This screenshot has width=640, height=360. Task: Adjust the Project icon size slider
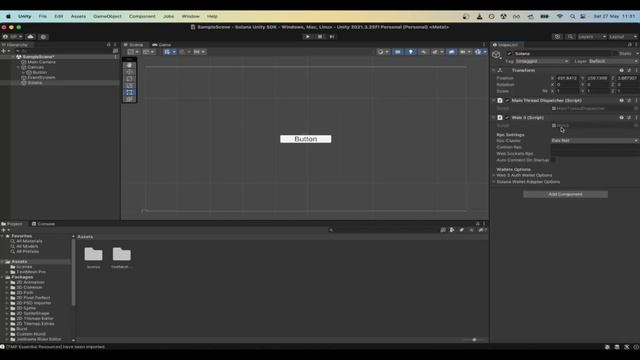474,340
